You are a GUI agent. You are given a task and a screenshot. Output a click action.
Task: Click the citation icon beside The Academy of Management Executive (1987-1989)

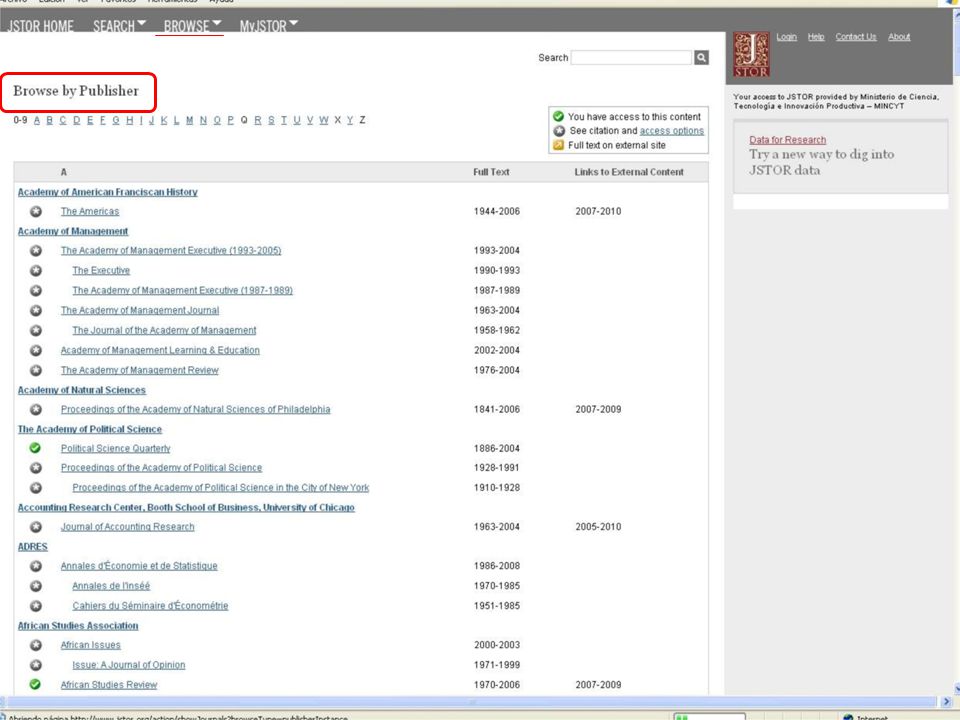click(36, 290)
